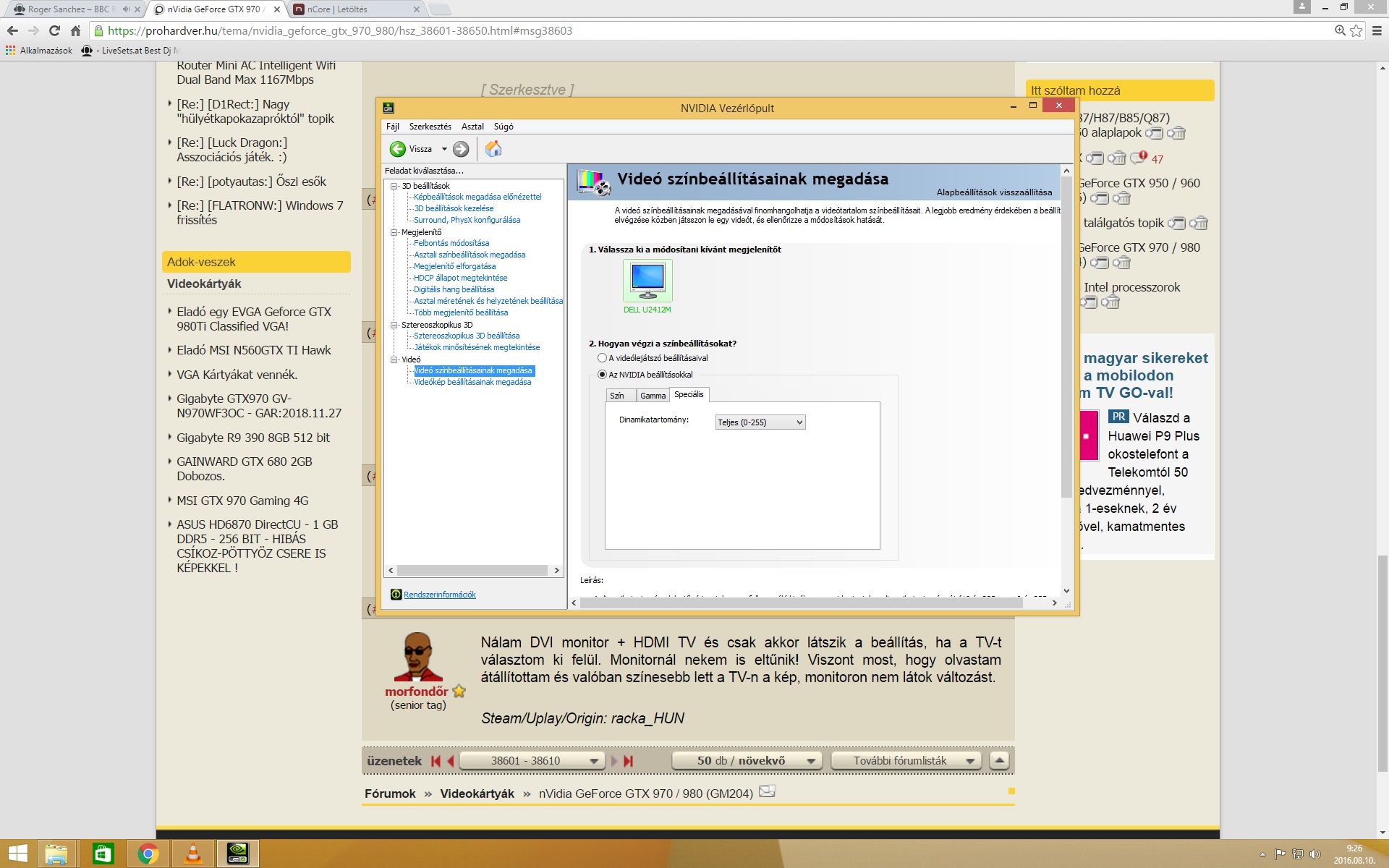Click the scroll-to-top arrow button
Viewport: 1389px width, 868px height.
coord(999,761)
